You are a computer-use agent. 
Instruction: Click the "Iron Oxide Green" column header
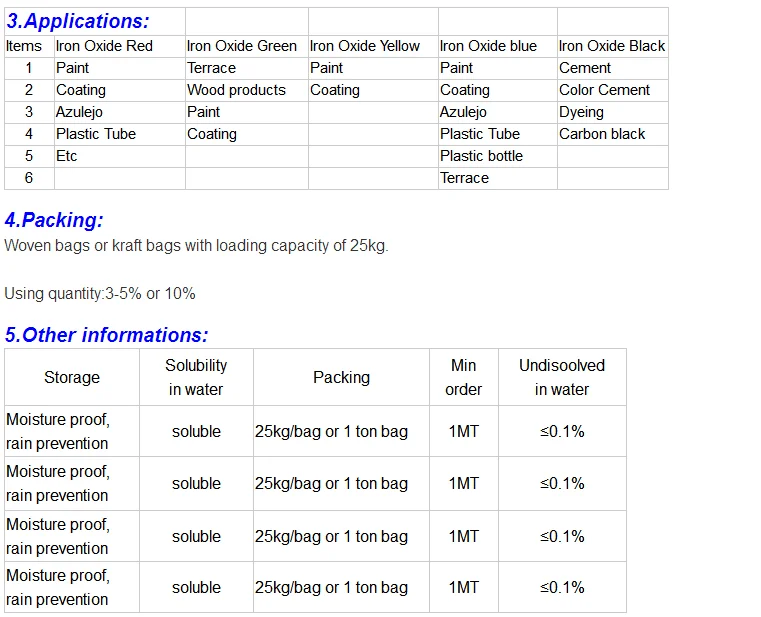pos(241,46)
